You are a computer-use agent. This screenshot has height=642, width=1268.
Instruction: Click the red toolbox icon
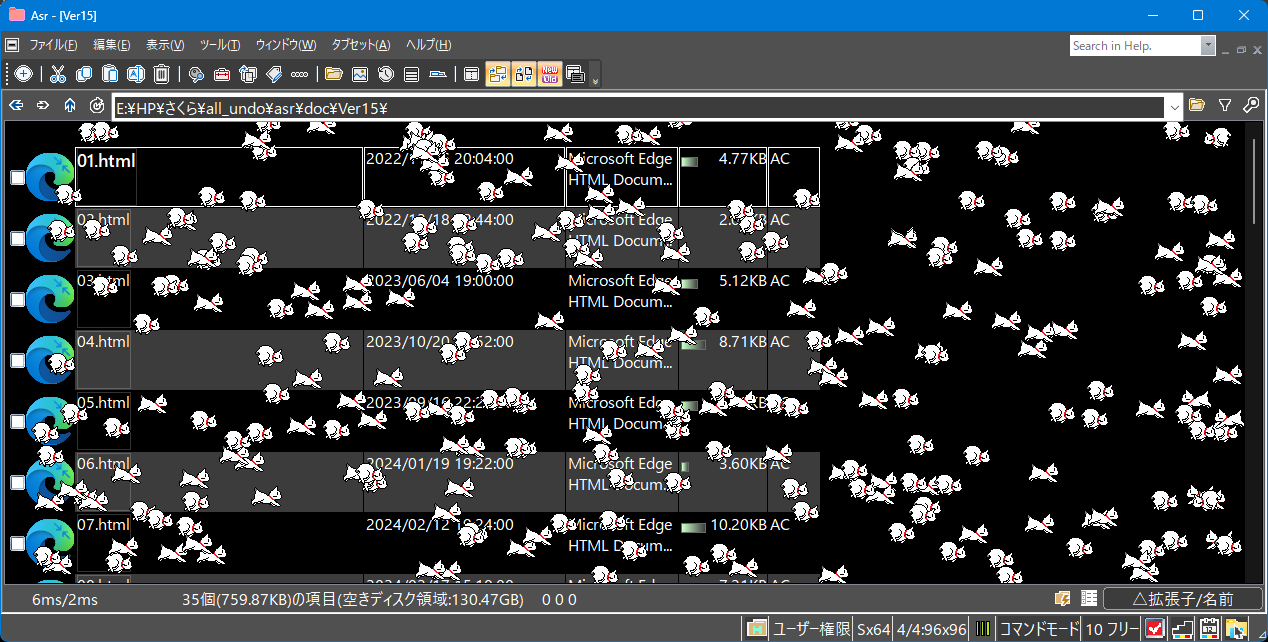pyautogui.click(x=222, y=74)
